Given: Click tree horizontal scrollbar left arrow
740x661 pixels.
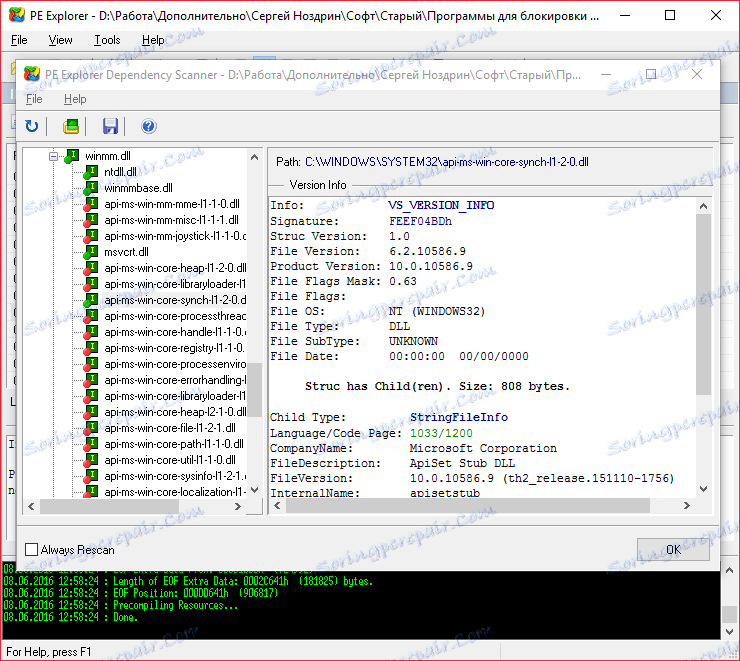Looking at the screenshot, I should [x=31, y=506].
